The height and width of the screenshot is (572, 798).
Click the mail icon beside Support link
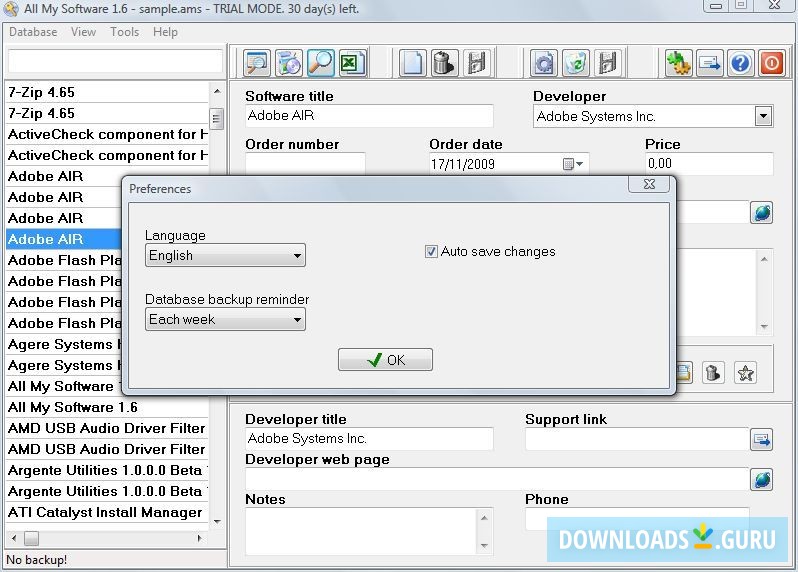(x=762, y=440)
